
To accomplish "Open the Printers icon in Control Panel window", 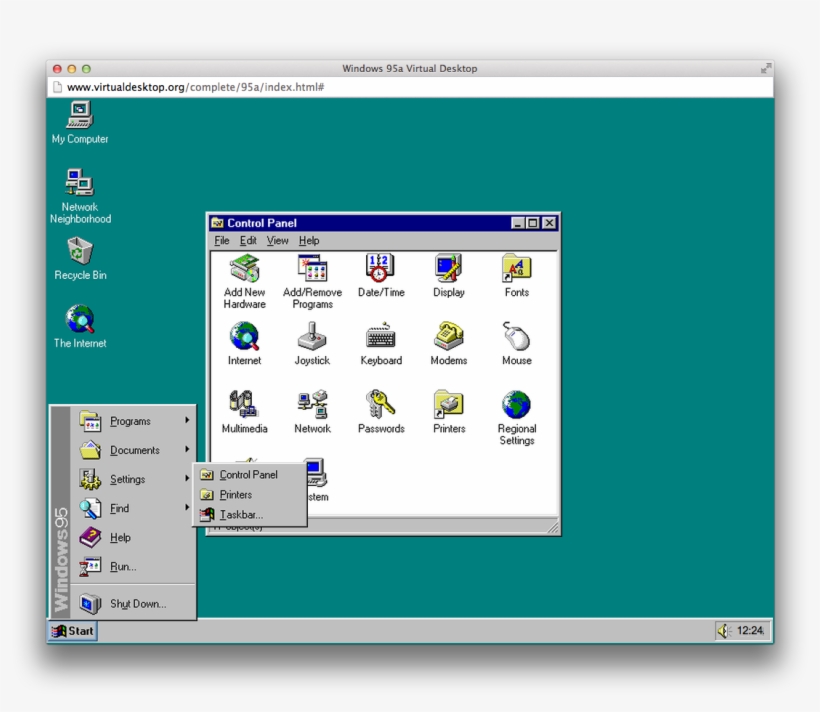I will [449, 412].
